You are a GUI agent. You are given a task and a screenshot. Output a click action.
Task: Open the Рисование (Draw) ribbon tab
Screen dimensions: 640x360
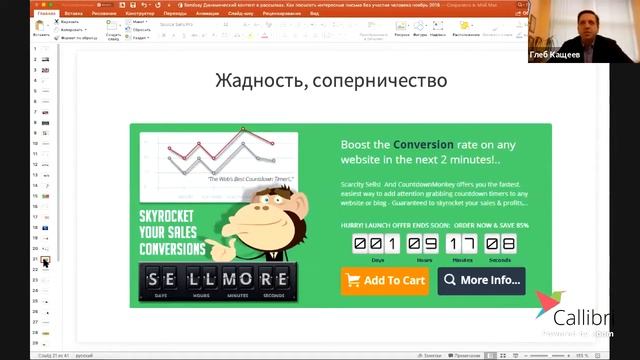[104, 13]
